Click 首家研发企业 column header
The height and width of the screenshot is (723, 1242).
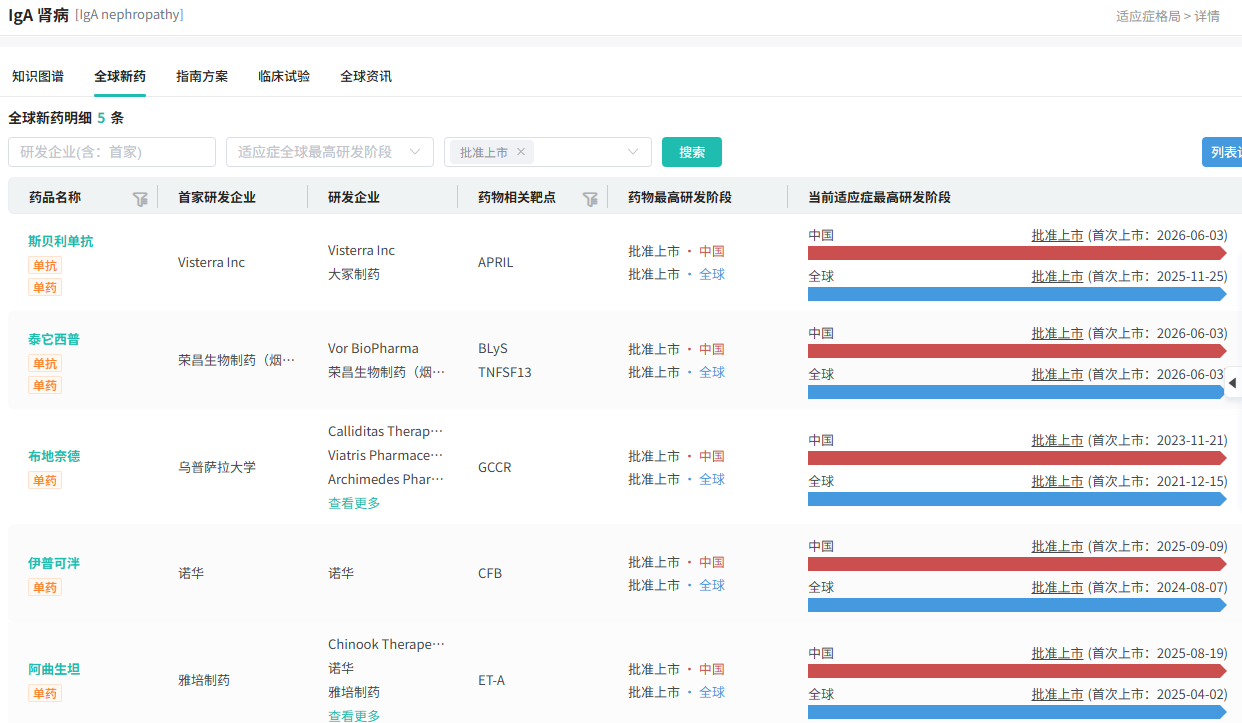click(217, 198)
